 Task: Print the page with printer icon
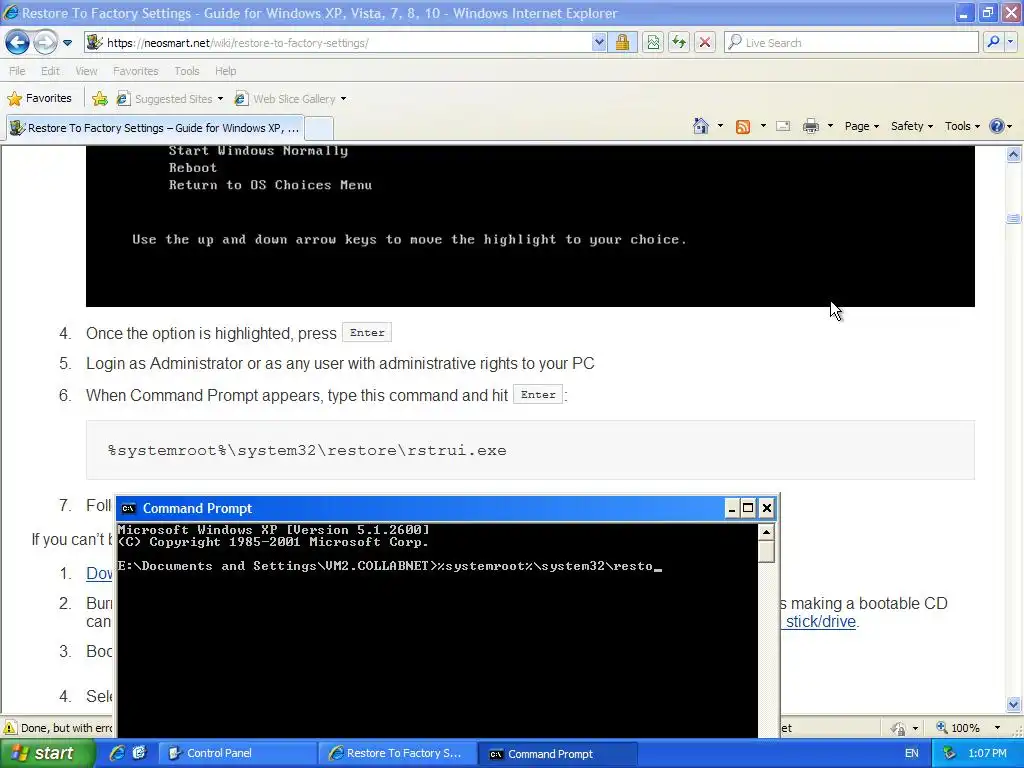coord(810,127)
